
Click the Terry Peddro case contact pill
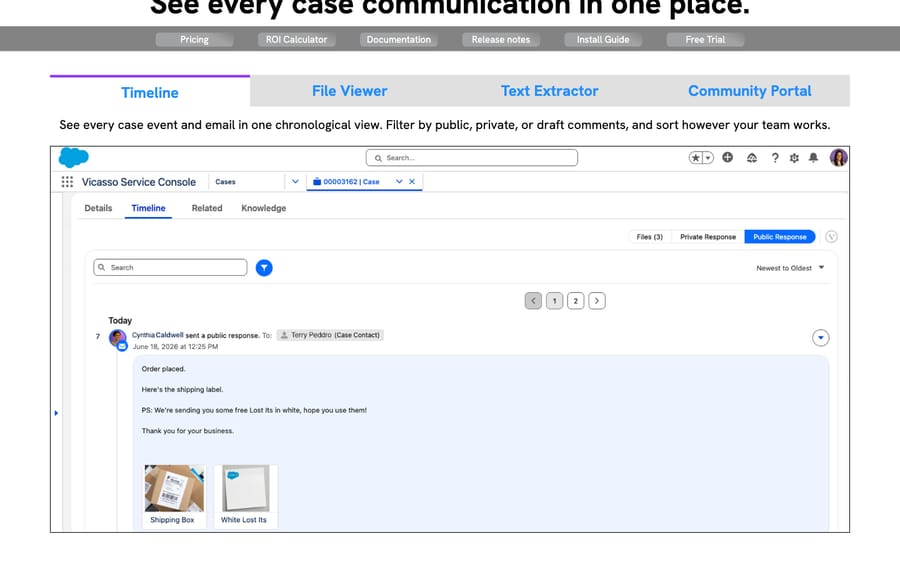(x=330, y=335)
